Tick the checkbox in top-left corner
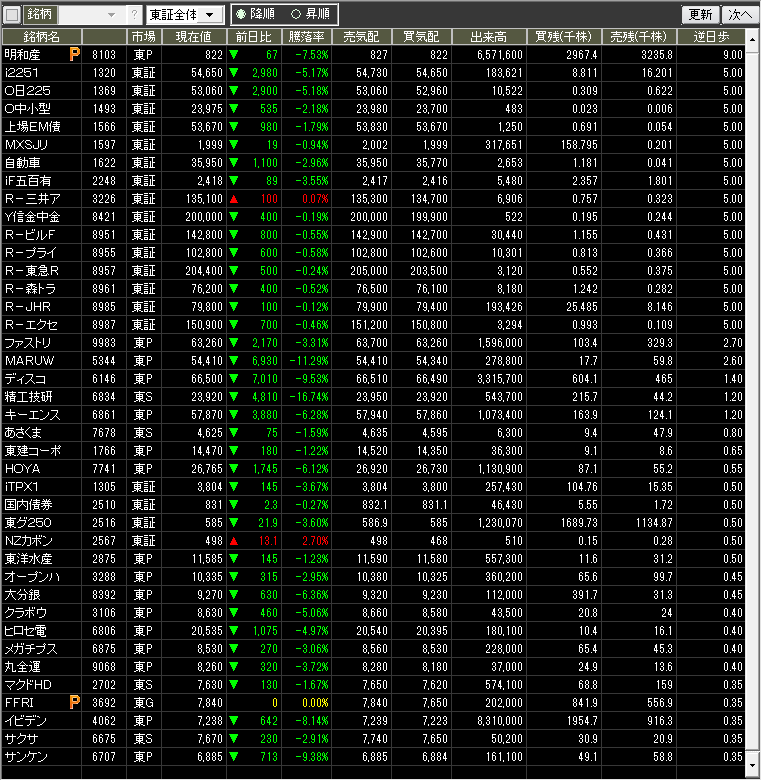762x781 pixels. pos(11,15)
